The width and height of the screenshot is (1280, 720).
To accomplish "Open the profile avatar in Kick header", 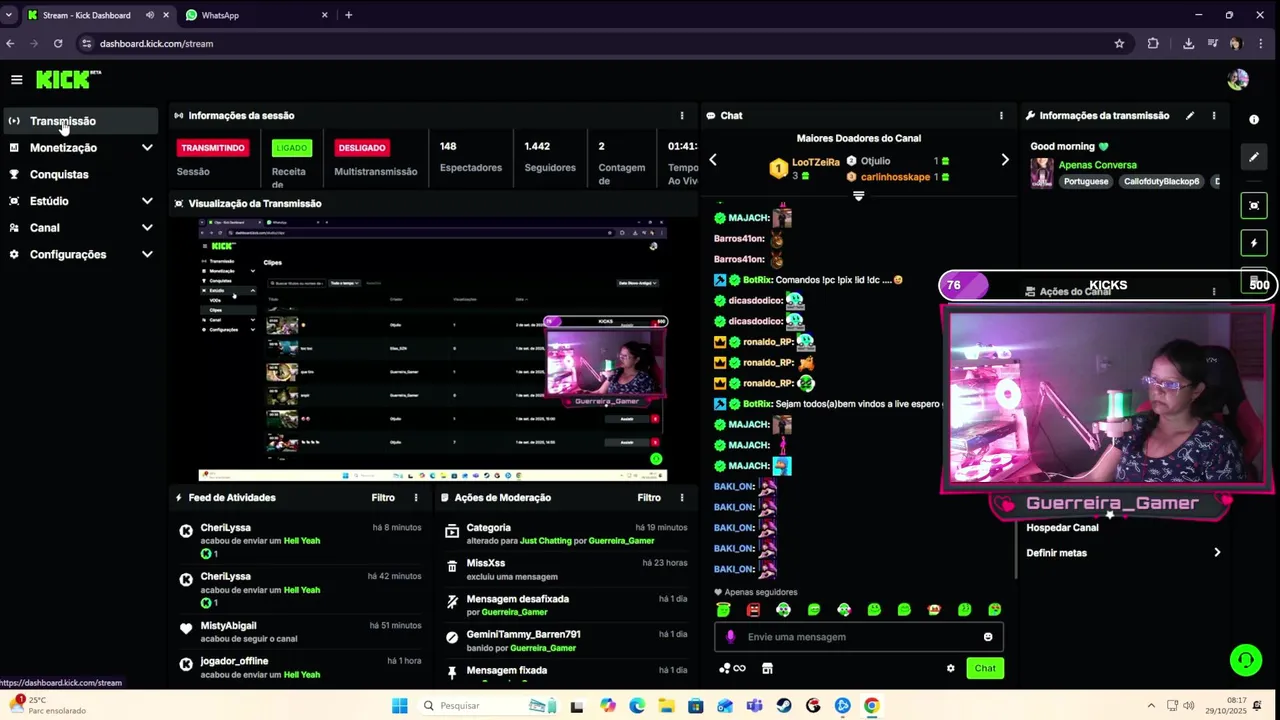I will [x=1238, y=80].
